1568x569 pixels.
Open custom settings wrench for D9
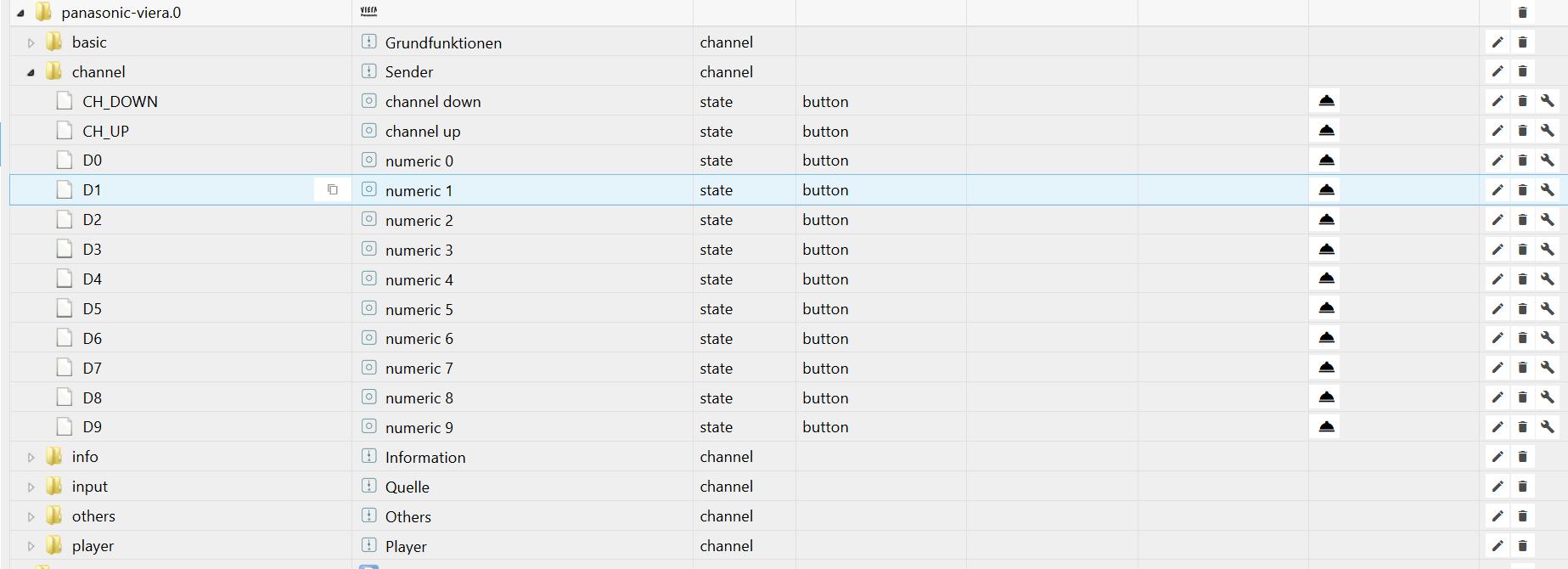1548,427
